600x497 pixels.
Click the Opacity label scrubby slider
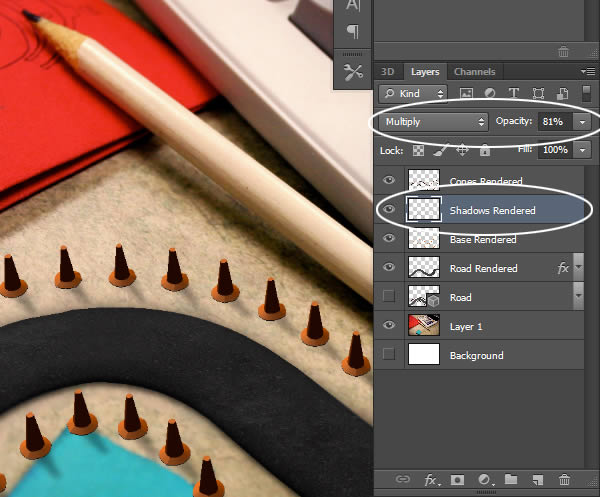pyautogui.click(x=514, y=121)
